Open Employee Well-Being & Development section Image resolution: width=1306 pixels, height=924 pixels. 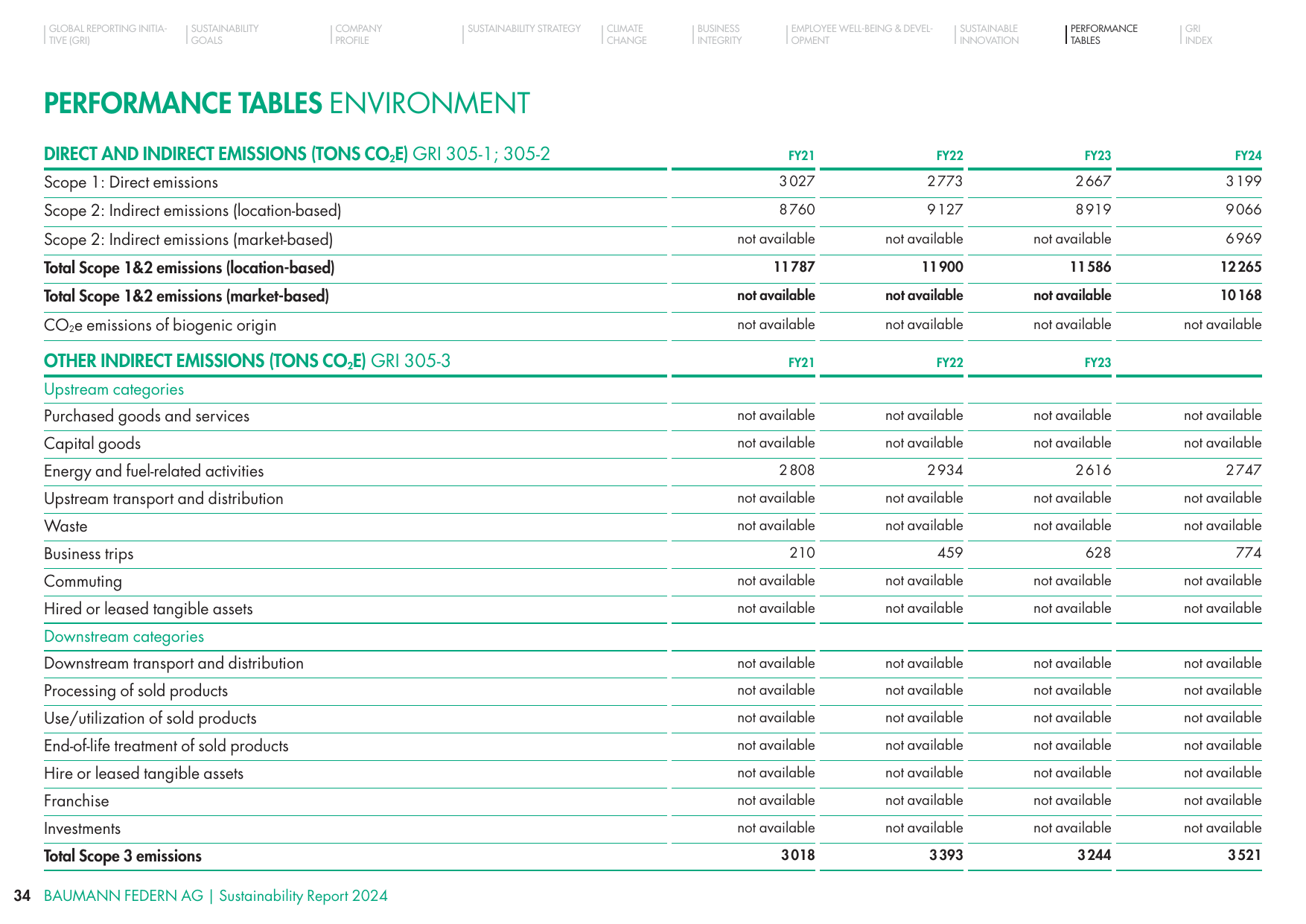[861, 34]
